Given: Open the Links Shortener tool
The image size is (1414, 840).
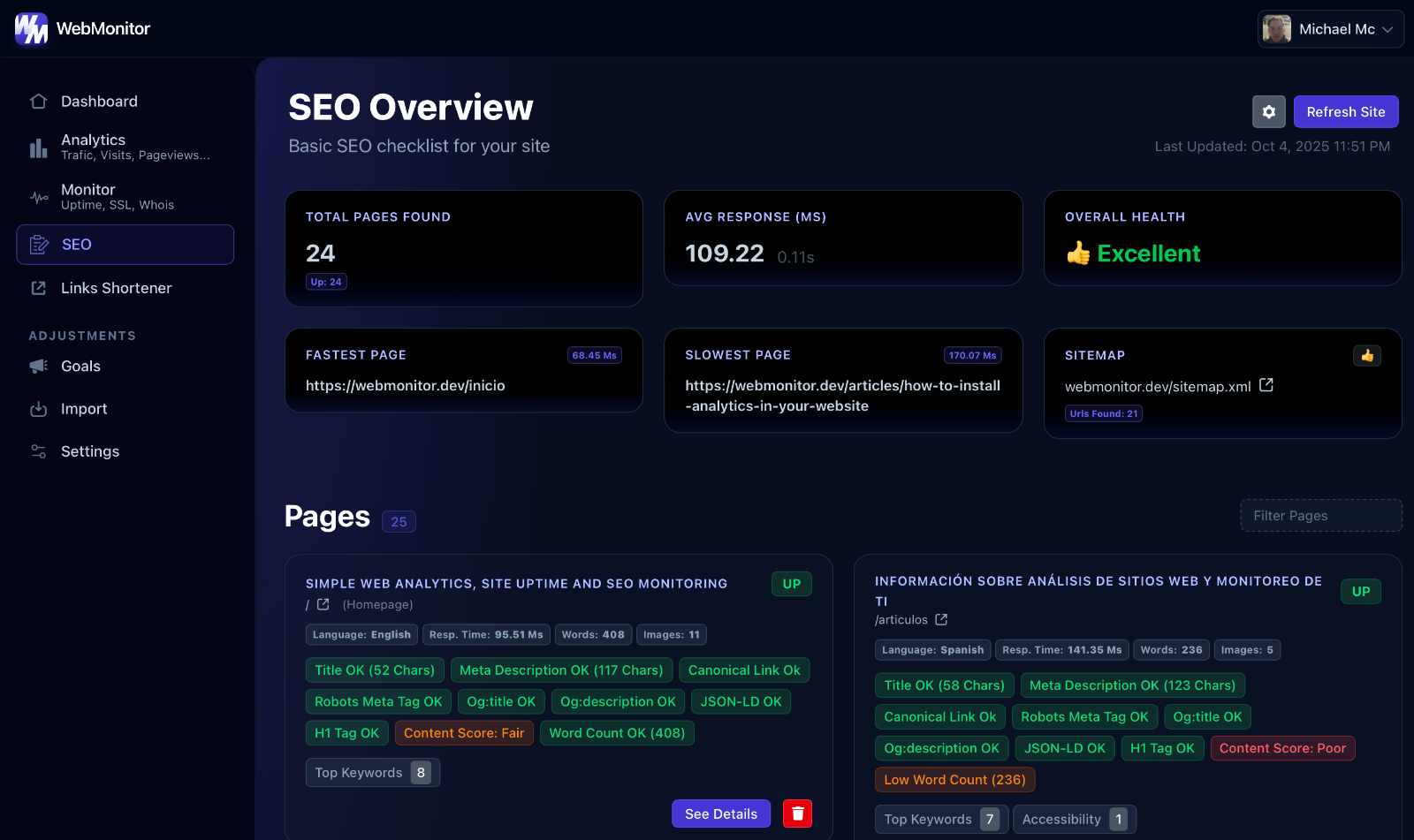Looking at the screenshot, I should tap(116, 288).
